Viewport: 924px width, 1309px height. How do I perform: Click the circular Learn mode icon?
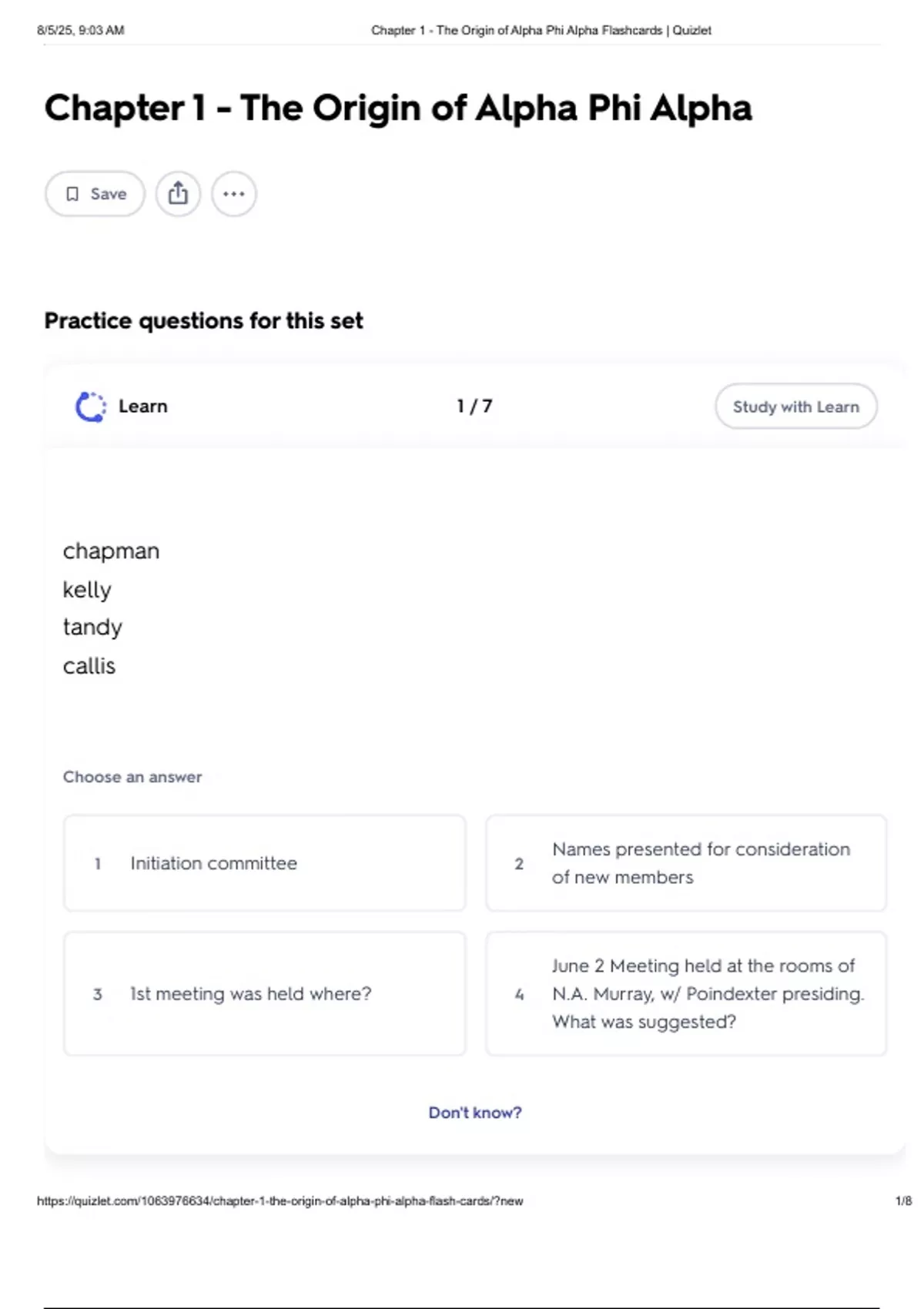pos(91,407)
